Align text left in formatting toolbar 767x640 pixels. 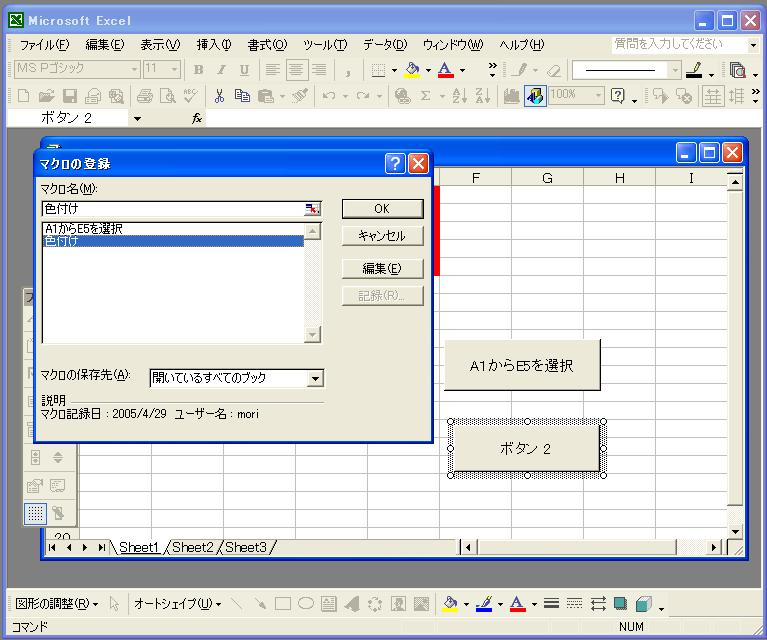click(272, 70)
